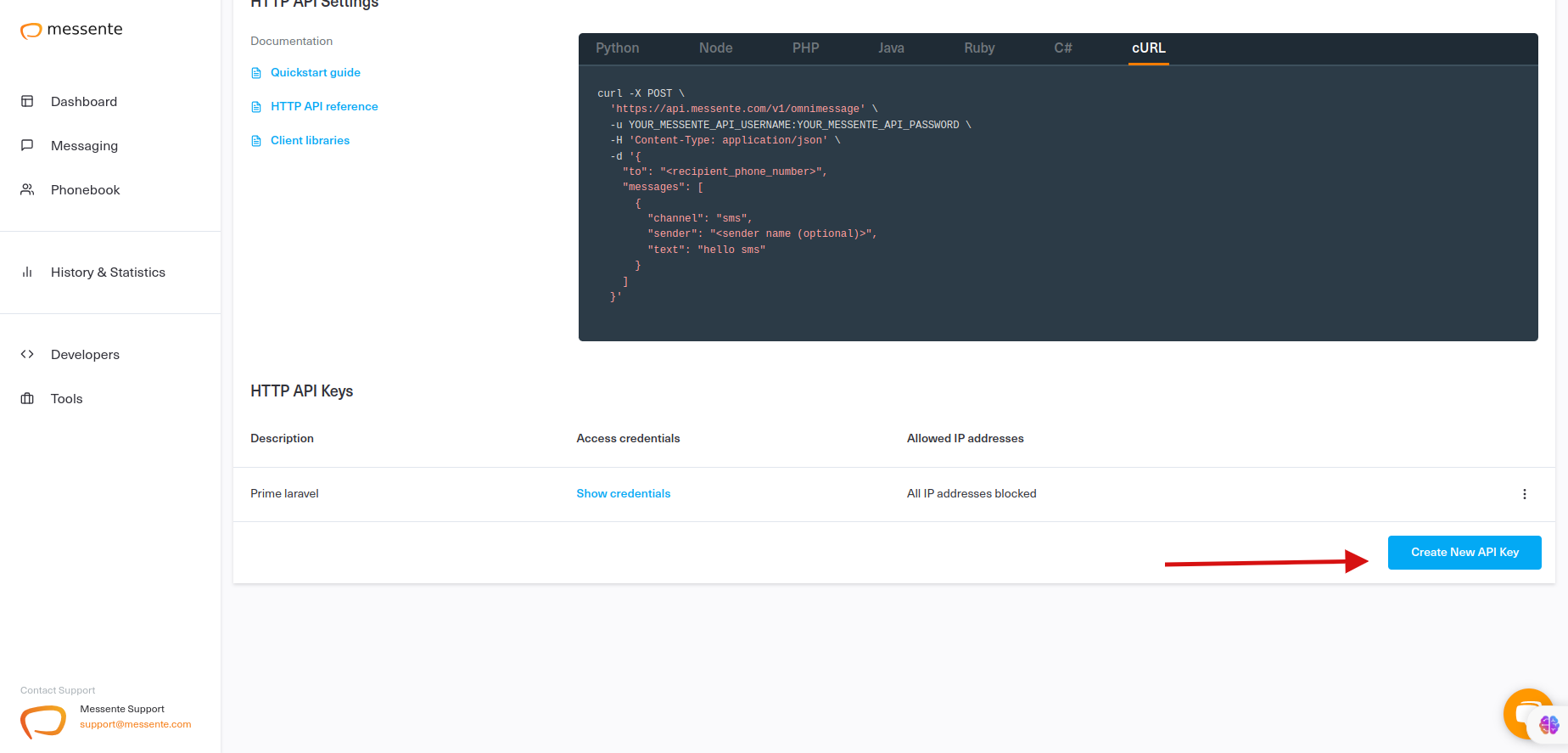The height and width of the screenshot is (753, 1568).
Task: Click the sender name code line
Action: (762, 234)
